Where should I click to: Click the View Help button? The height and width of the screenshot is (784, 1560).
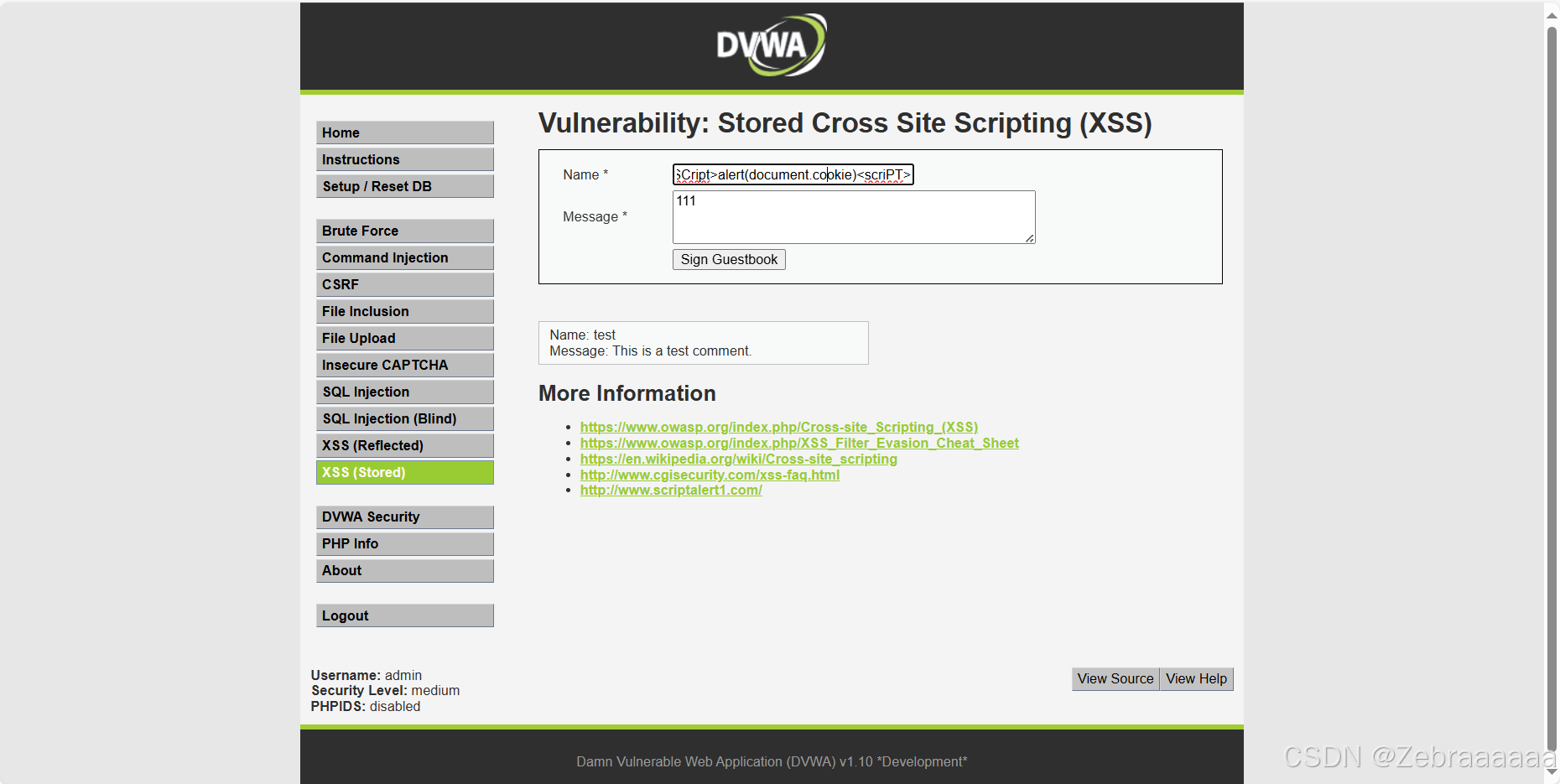(1196, 679)
